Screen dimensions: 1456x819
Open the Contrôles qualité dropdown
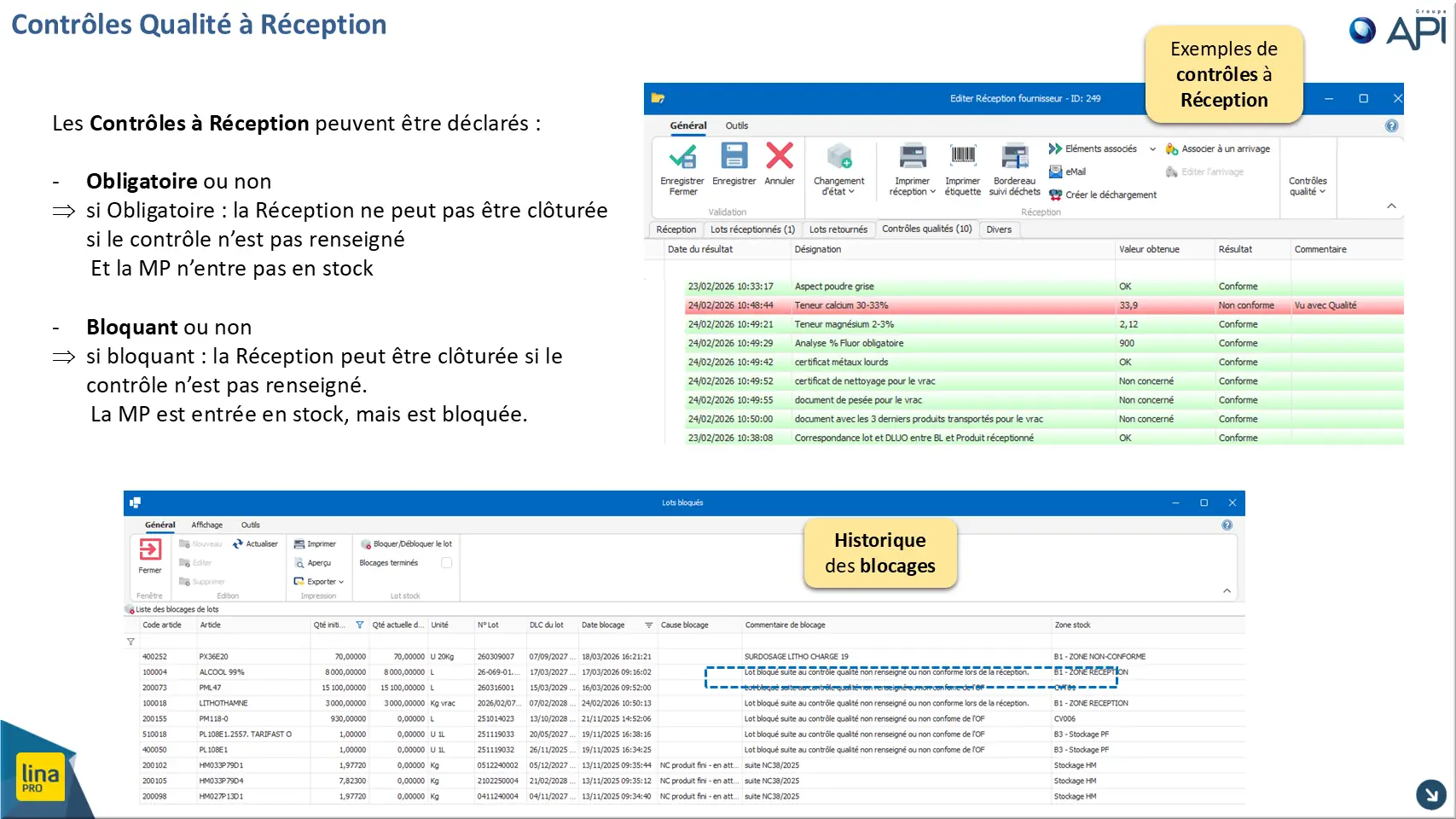(1308, 186)
